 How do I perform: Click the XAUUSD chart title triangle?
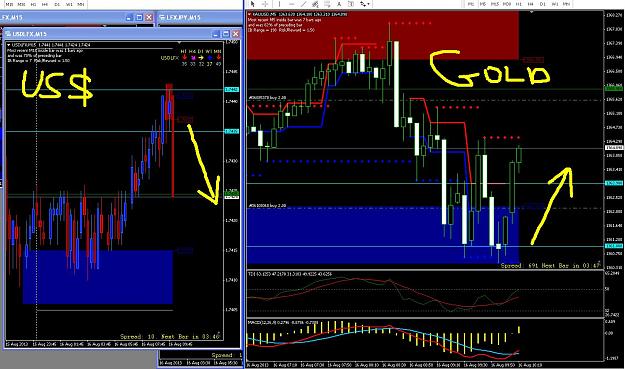(x=250, y=14)
